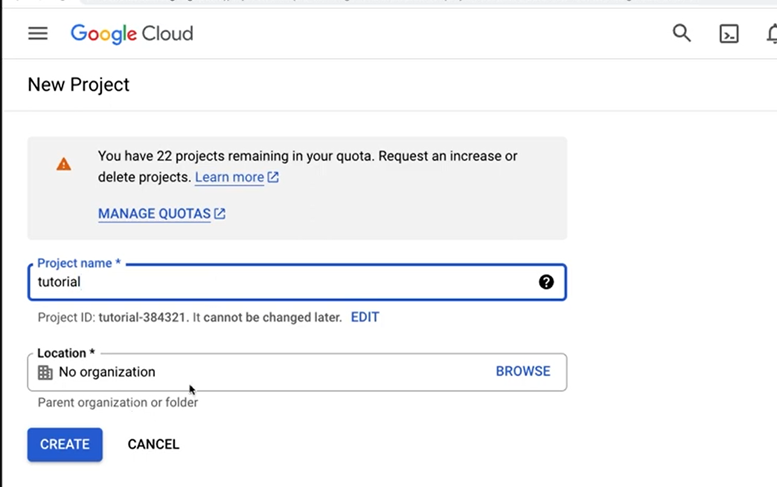Open the MANAGE QUOTAS link
Screen dimensions: 777x487
pos(154,214)
